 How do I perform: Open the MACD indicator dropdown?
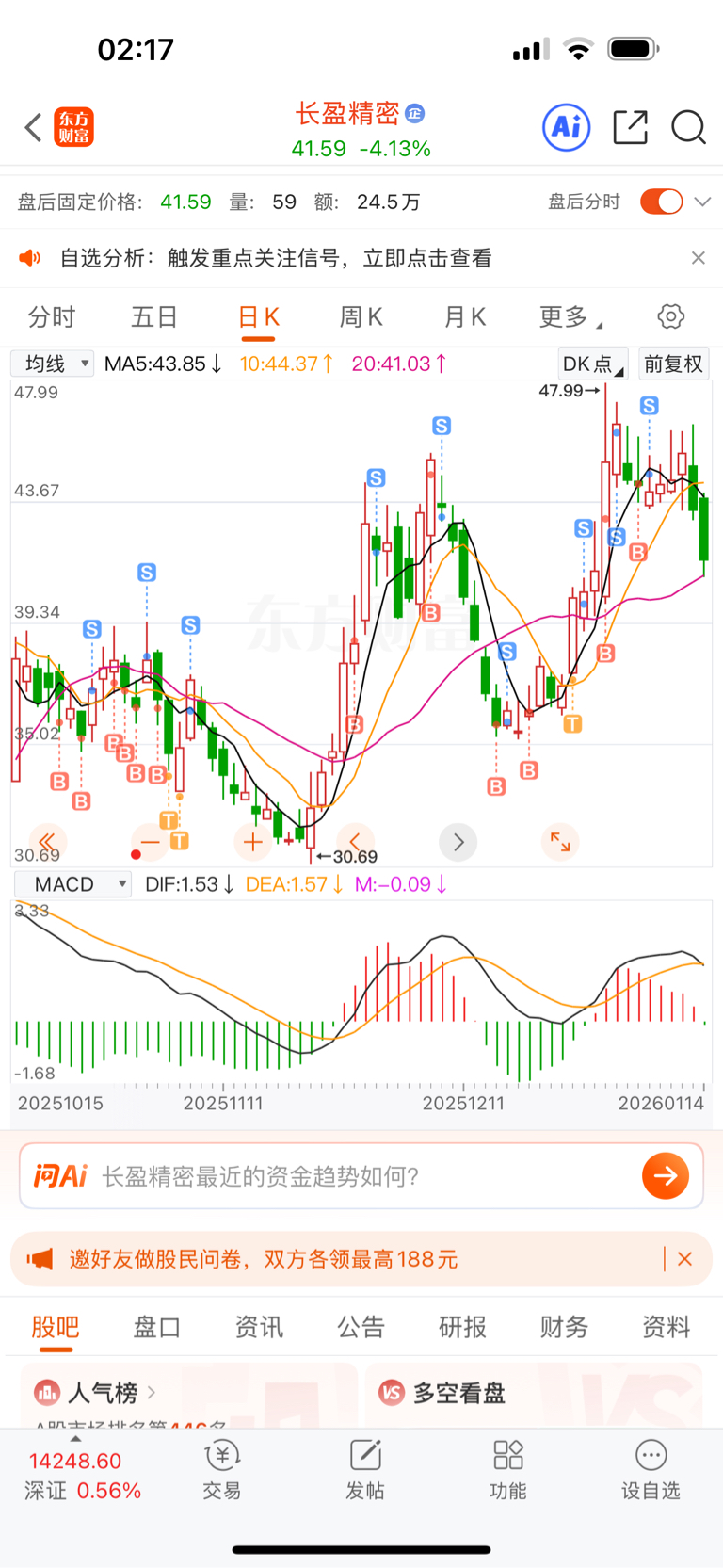point(72,884)
